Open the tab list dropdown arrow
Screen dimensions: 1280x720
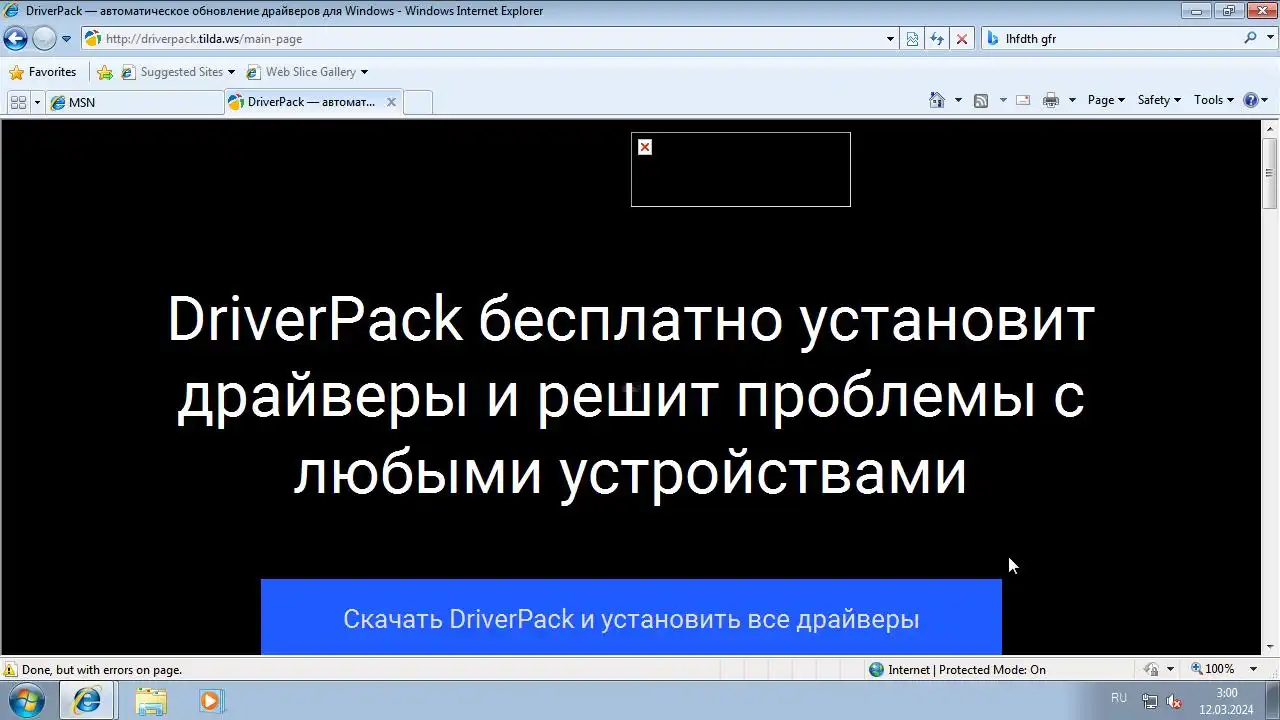[x=37, y=102]
